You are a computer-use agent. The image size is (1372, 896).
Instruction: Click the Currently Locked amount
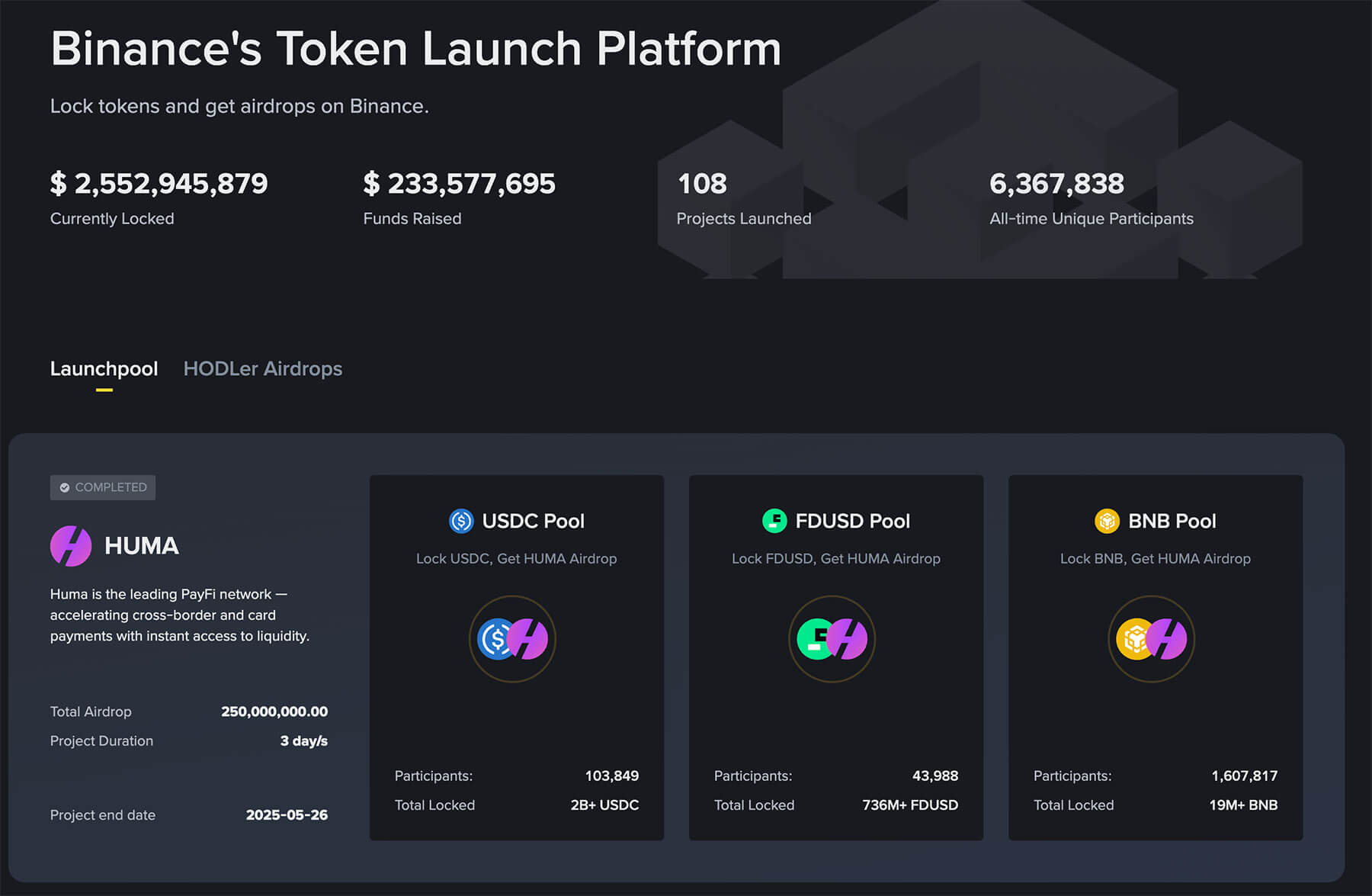[x=159, y=184]
